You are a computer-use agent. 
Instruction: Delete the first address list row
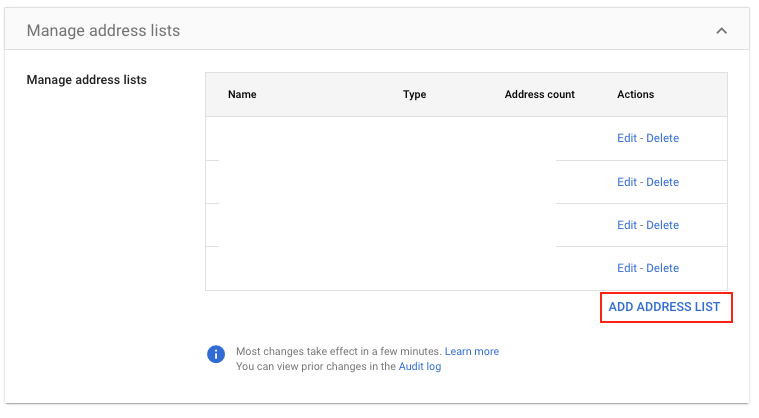click(662, 138)
